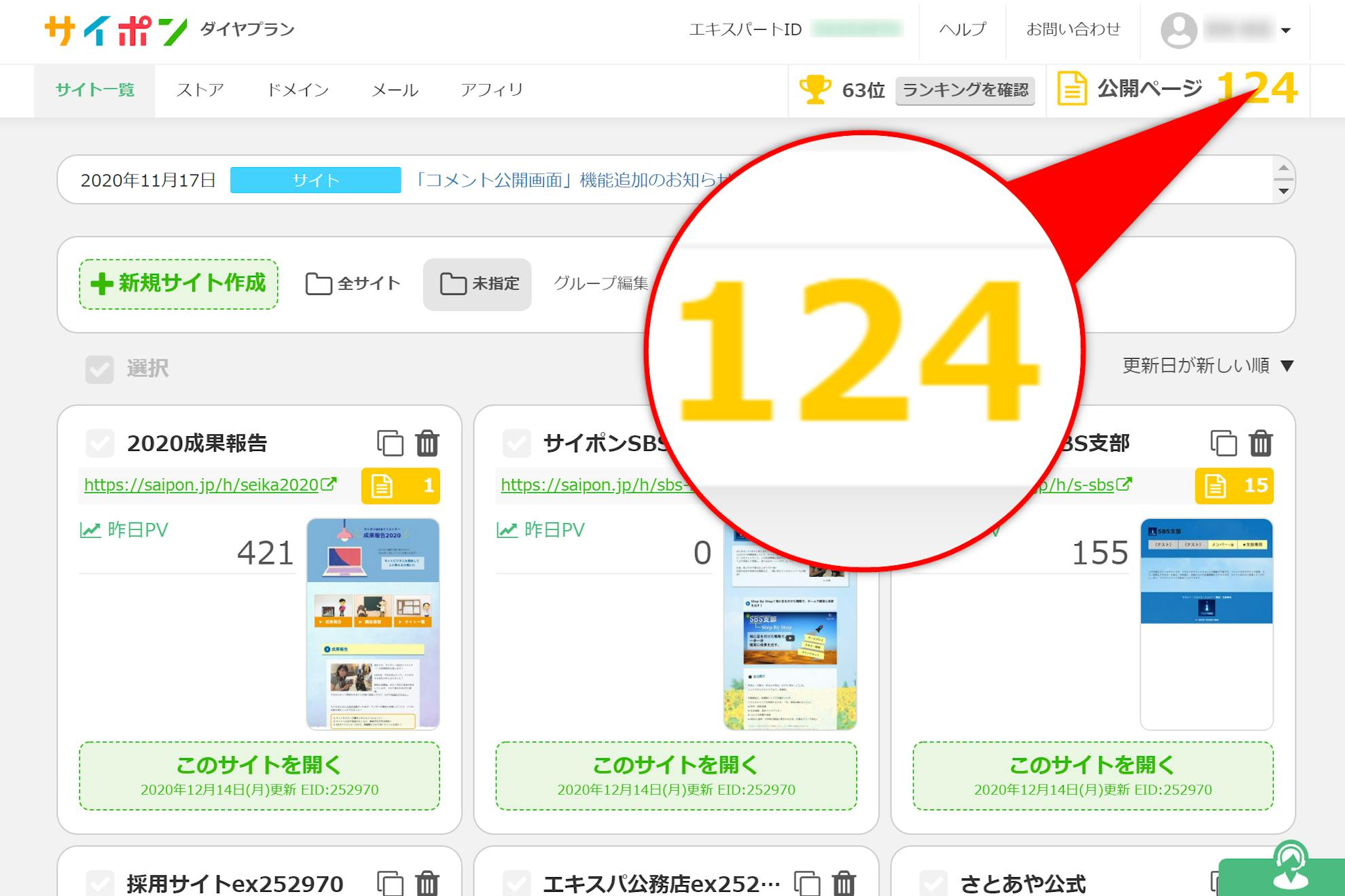Image resolution: width=1345 pixels, height=896 pixels.
Task: Open the 更新日が新しい順 sort dropdown
Action: [1208, 366]
